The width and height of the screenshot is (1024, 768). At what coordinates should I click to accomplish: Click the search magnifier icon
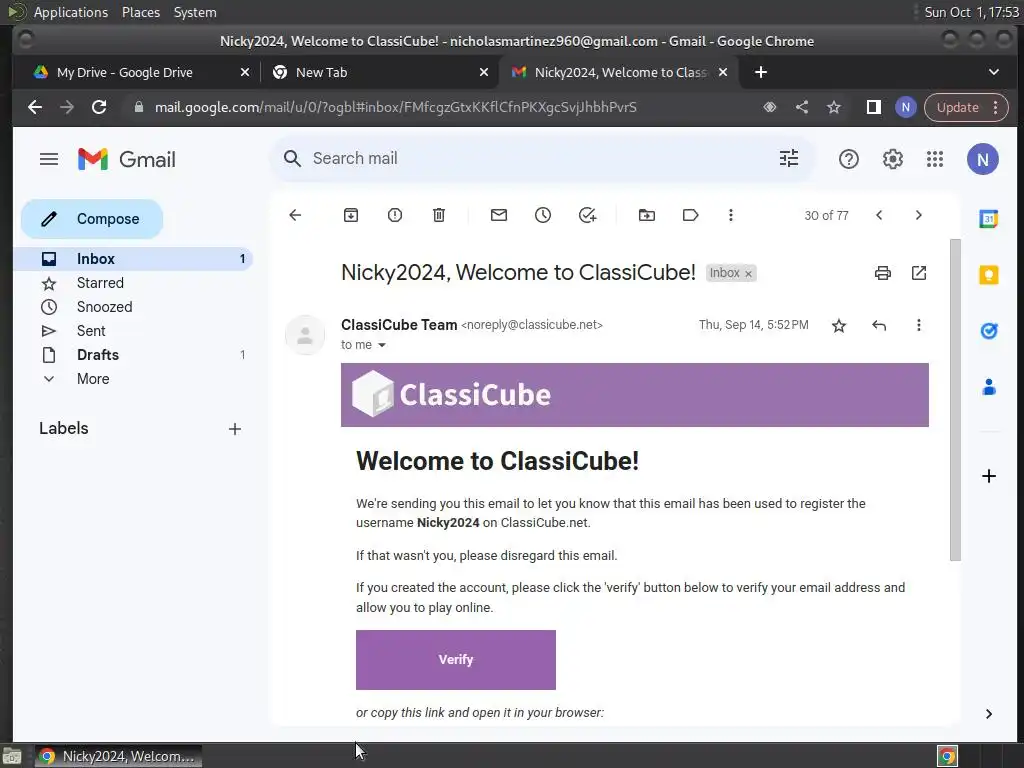click(x=292, y=159)
